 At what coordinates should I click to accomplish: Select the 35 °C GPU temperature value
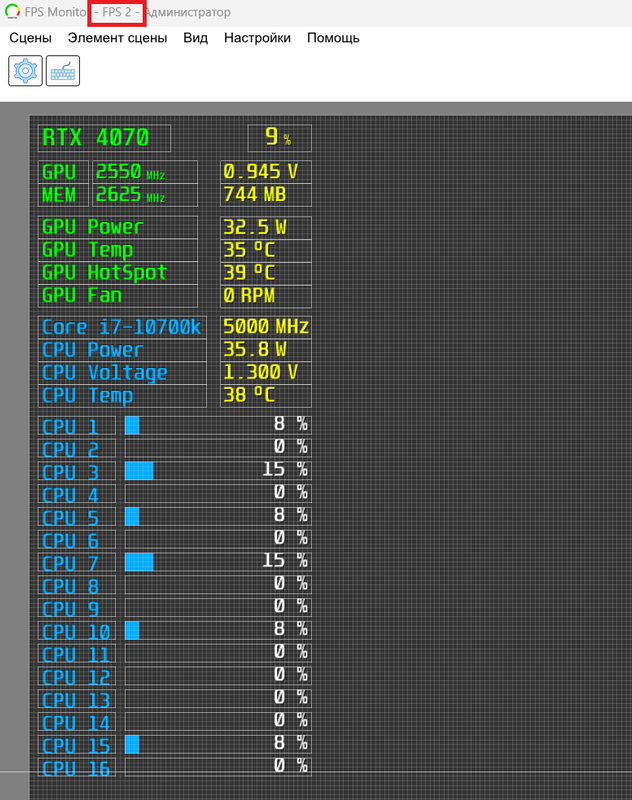[x=266, y=250]
